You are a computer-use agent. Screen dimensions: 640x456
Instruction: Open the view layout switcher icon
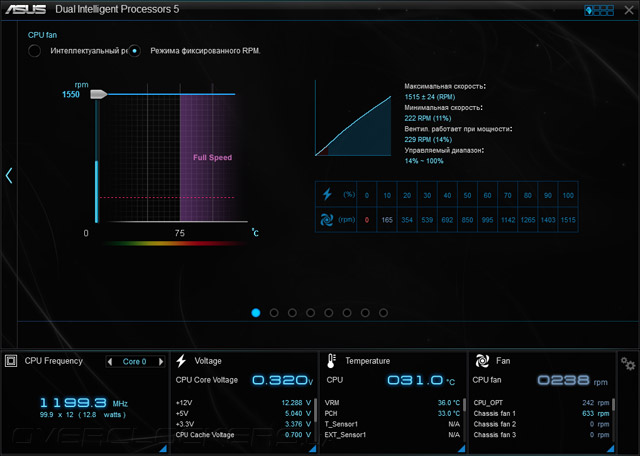click(599, 10)
